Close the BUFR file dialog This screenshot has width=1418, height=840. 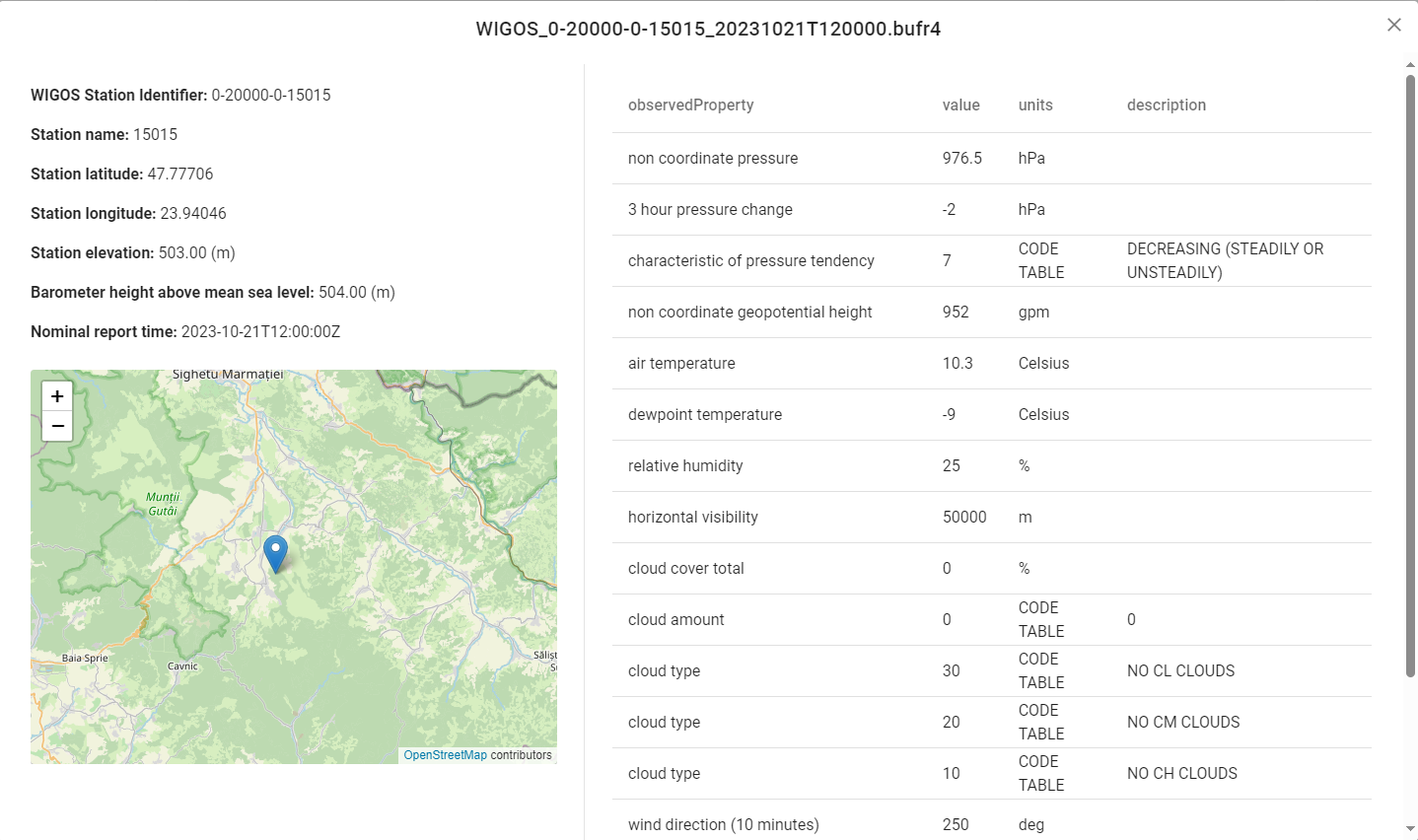(1393, 25)
